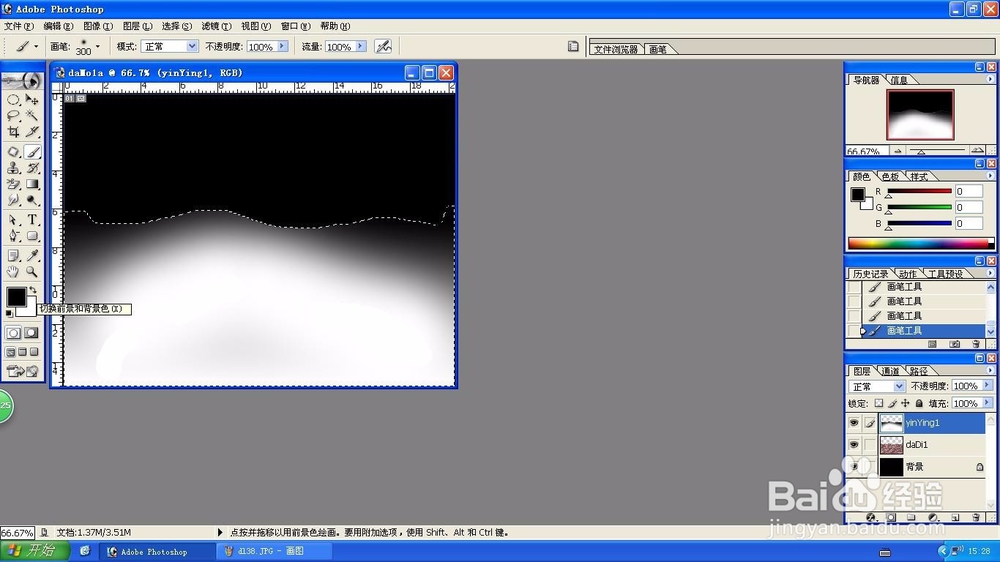Select the History Brush tool

pos(32,168)
